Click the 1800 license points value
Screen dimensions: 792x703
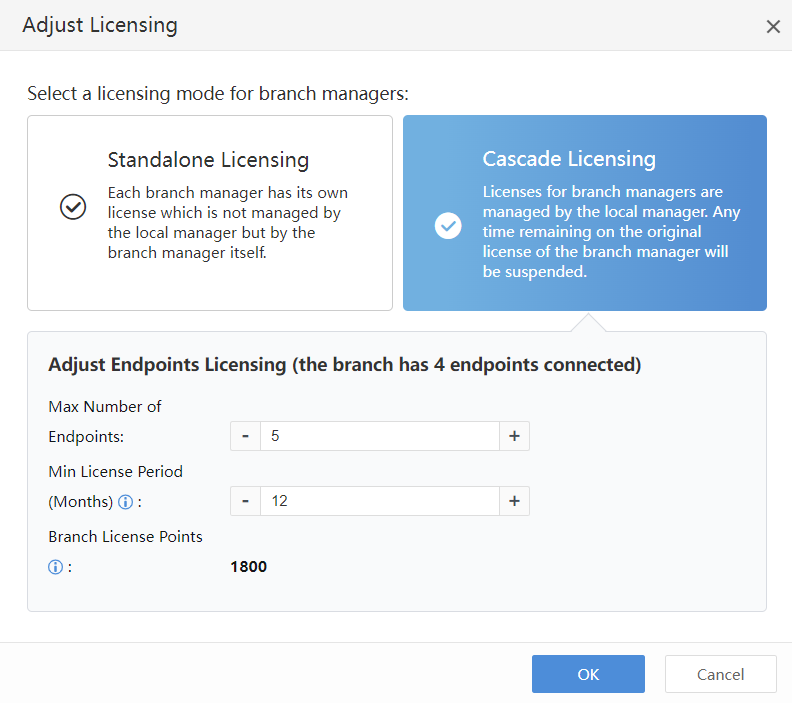[x=249, y=567]
